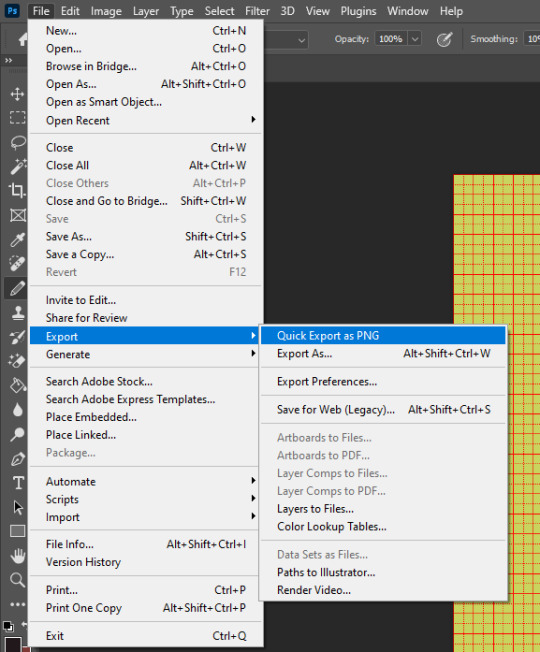Image resolution: width=540 pixels, height=652 pixels.
Task: Toggle pressure for opacity button
Action: pos(444,40)
